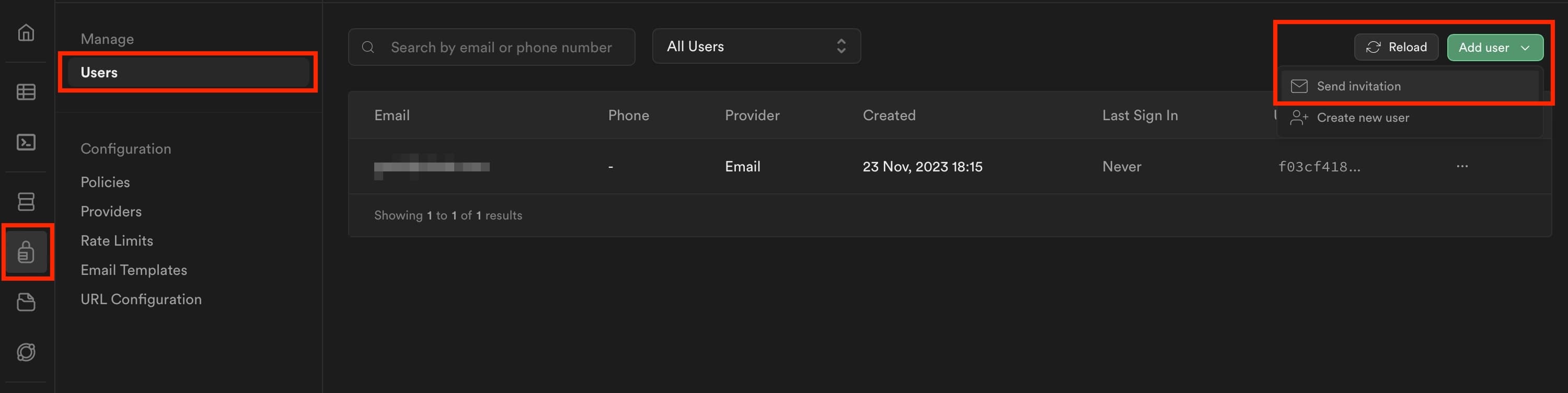Open the Home icon in sidebar

click(26, 32)
